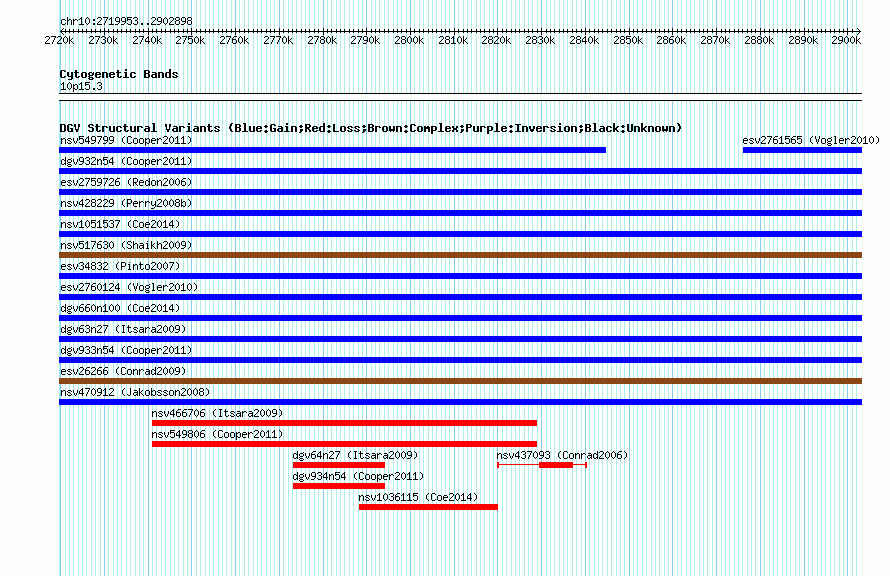890x576 pixels.
Task: Click the nsv437093 (Conrad2006) red glyph
Action: [542, 465]
